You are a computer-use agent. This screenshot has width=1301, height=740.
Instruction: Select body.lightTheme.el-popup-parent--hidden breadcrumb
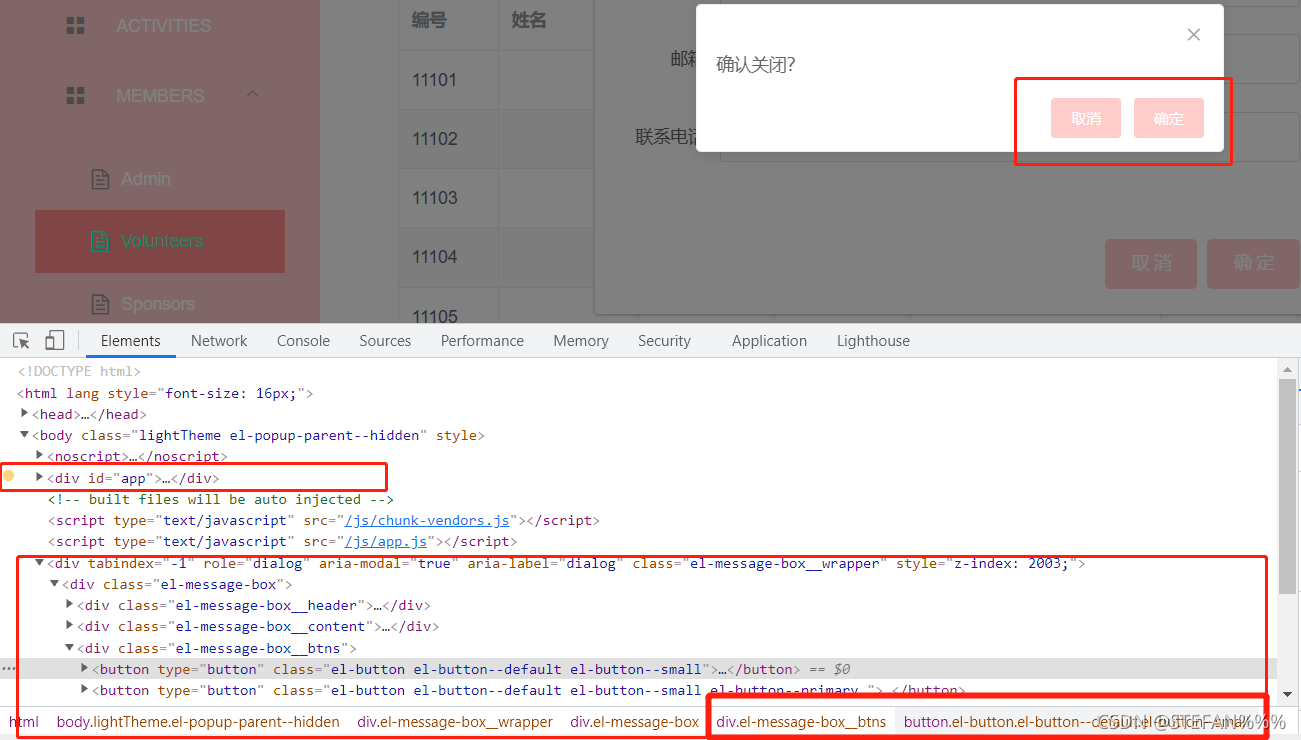pyautogui.click(x=198, y=721)
